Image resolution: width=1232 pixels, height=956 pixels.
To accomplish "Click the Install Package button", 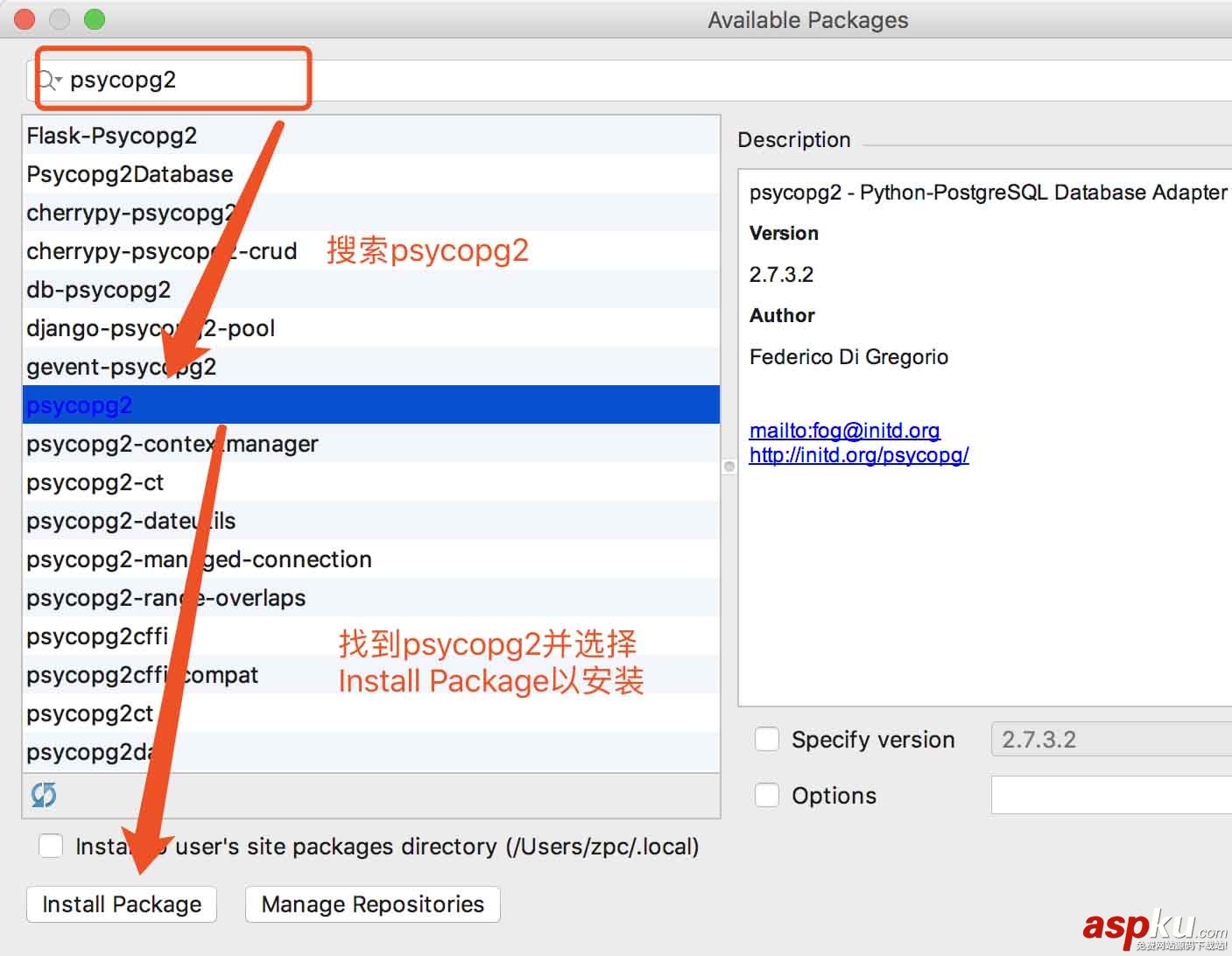I will tap(121, 904).
